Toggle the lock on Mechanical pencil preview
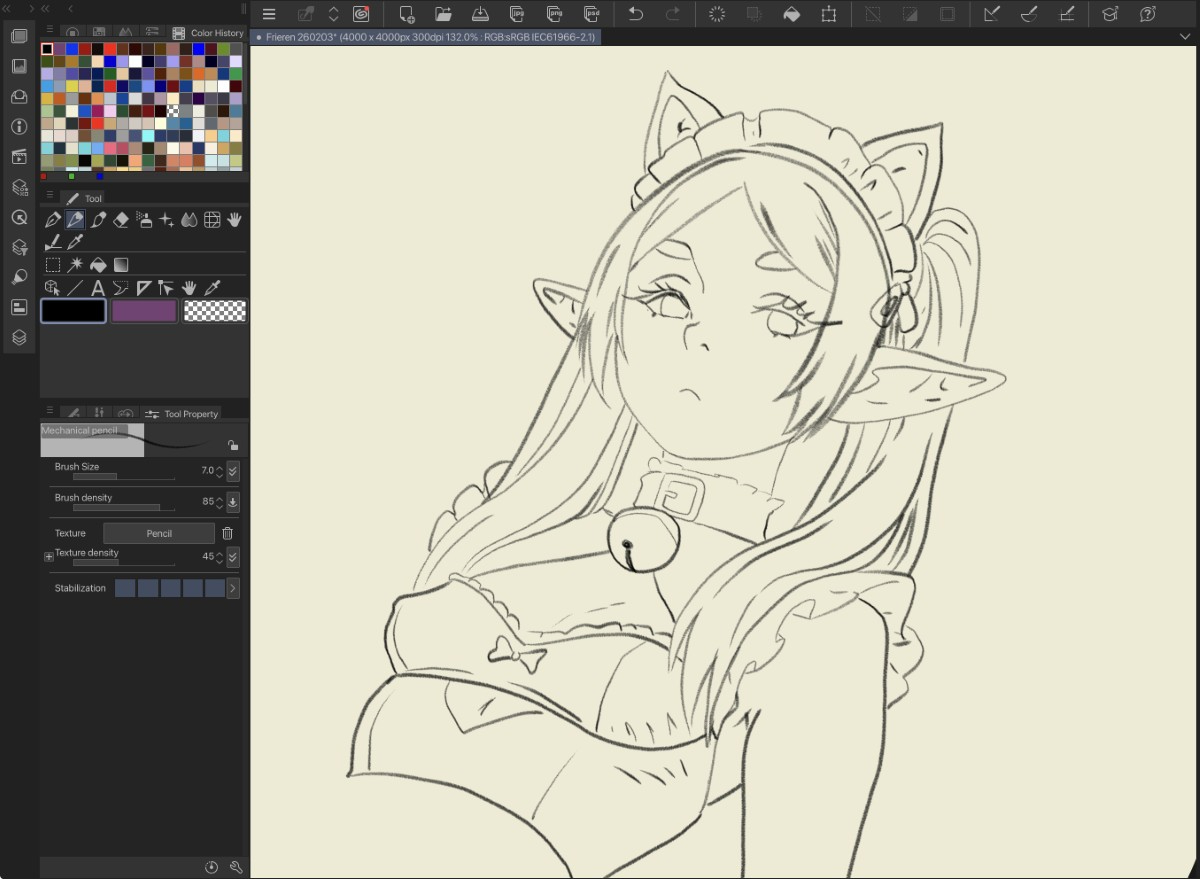 [x=232, y=445]
